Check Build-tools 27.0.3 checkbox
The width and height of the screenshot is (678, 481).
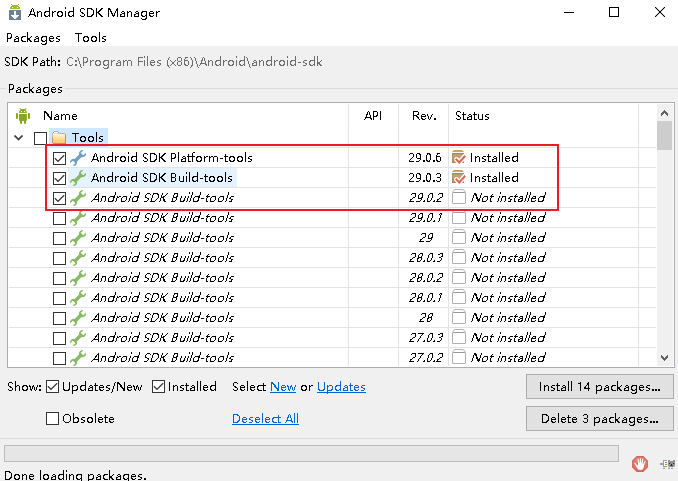point(59,338)
